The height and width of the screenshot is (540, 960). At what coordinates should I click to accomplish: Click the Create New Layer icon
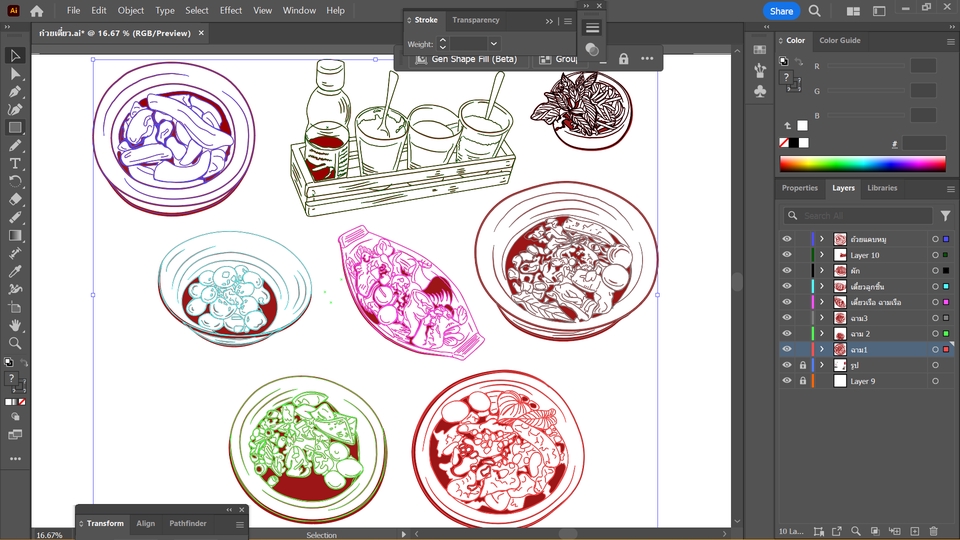915,531
